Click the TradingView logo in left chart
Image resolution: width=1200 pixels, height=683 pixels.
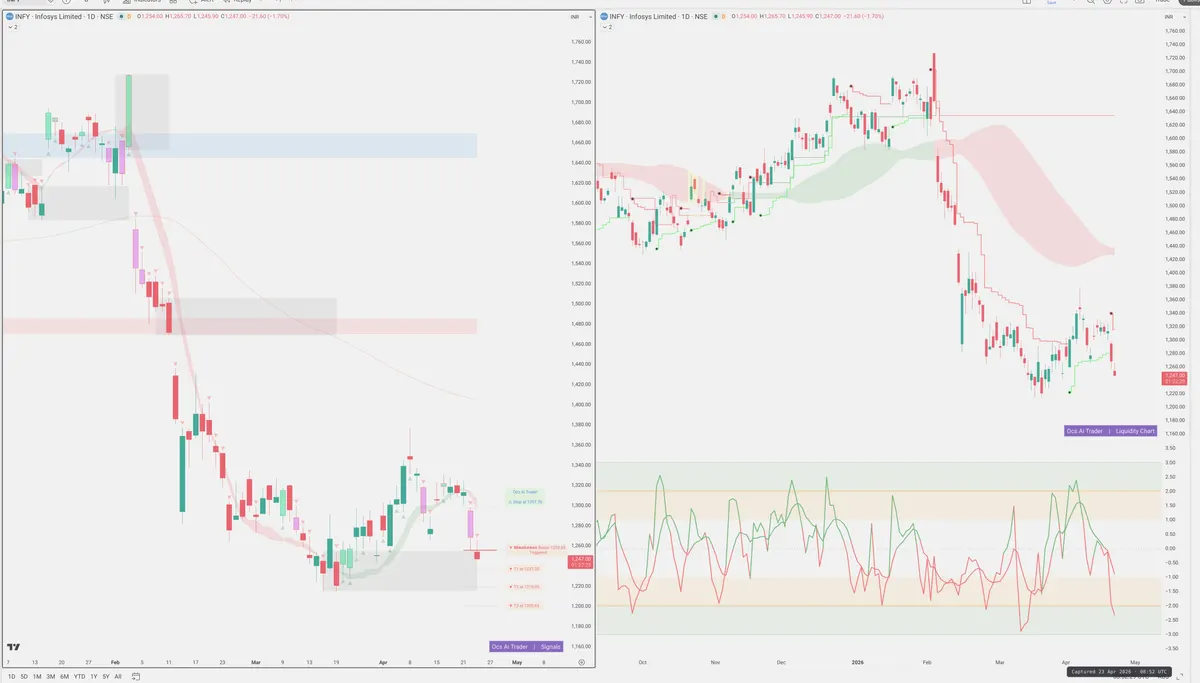coord(13,647)
